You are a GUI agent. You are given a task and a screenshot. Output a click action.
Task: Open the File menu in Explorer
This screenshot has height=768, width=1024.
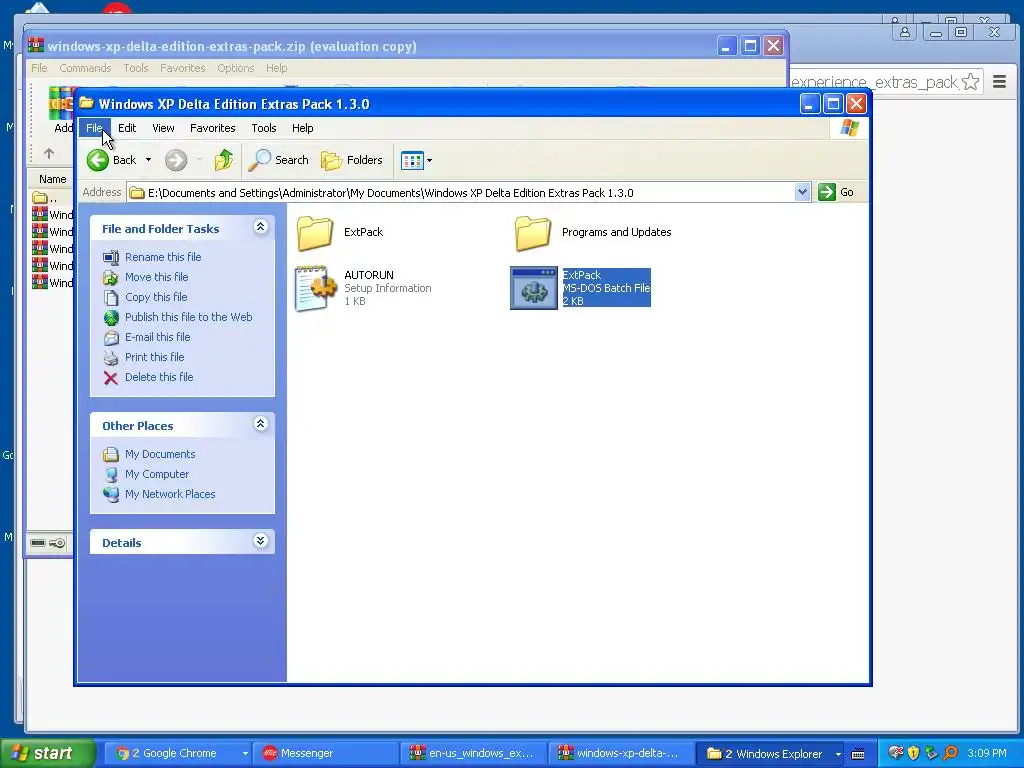(x=94, y=128)
